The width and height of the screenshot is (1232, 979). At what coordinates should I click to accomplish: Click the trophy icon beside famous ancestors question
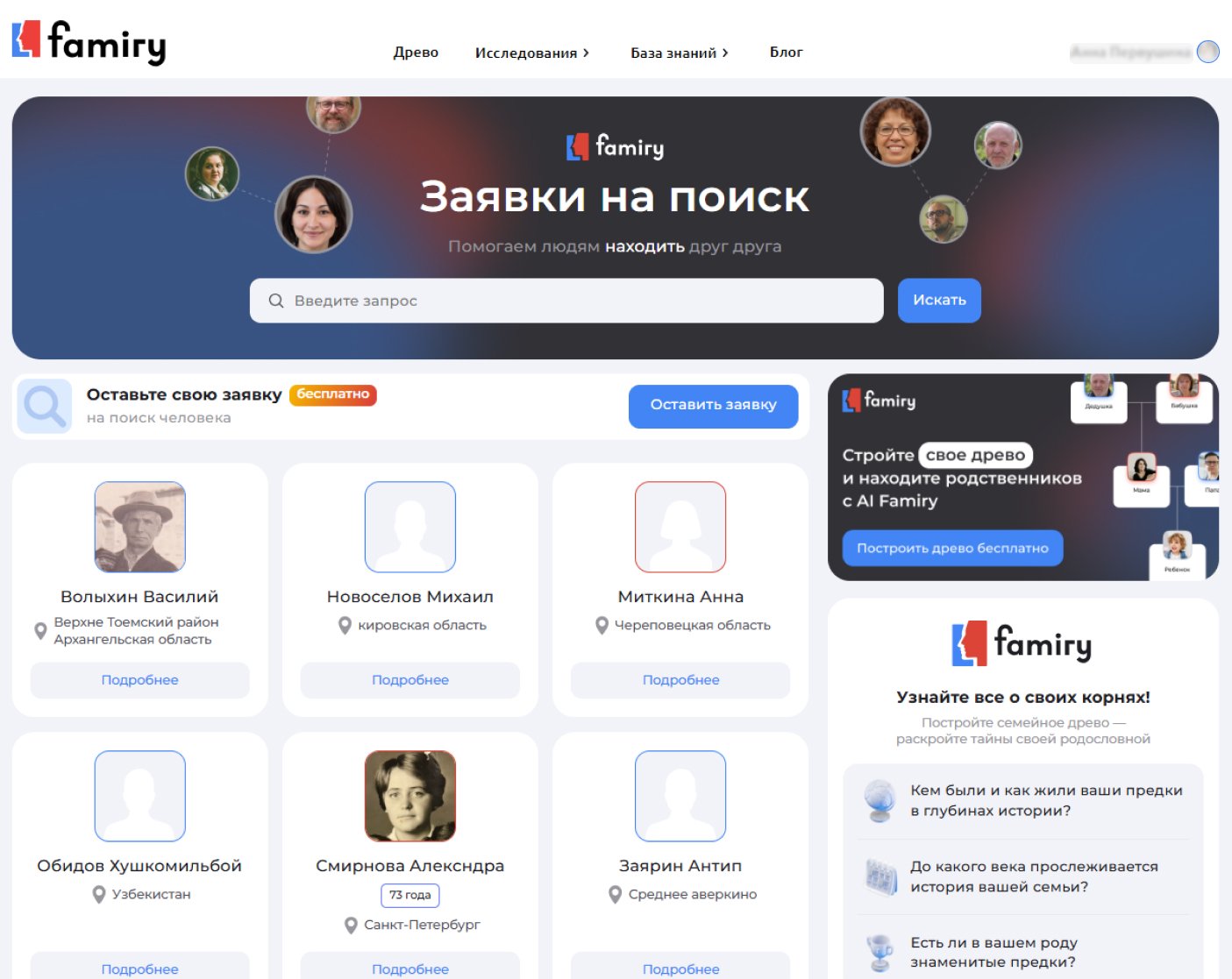[x=879, y=953]
